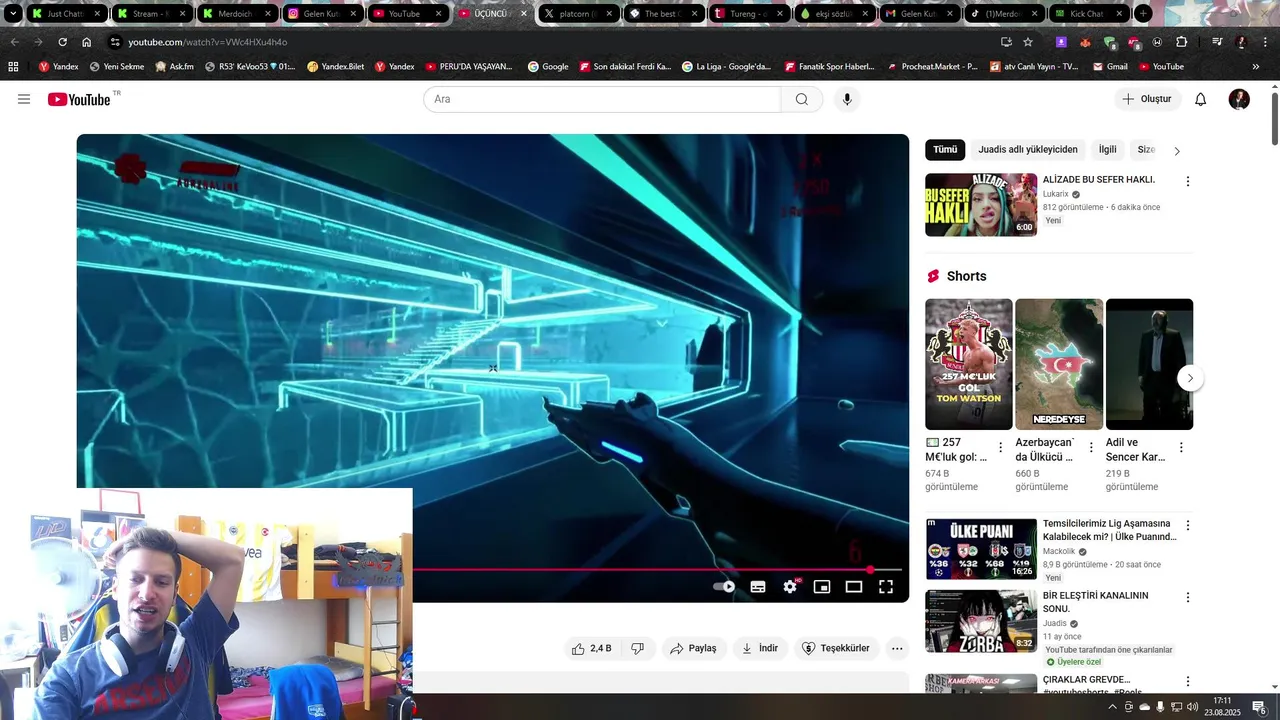Click the search magnifier button
This screenshot has width=1280, height=720.
tap(802, 99)
